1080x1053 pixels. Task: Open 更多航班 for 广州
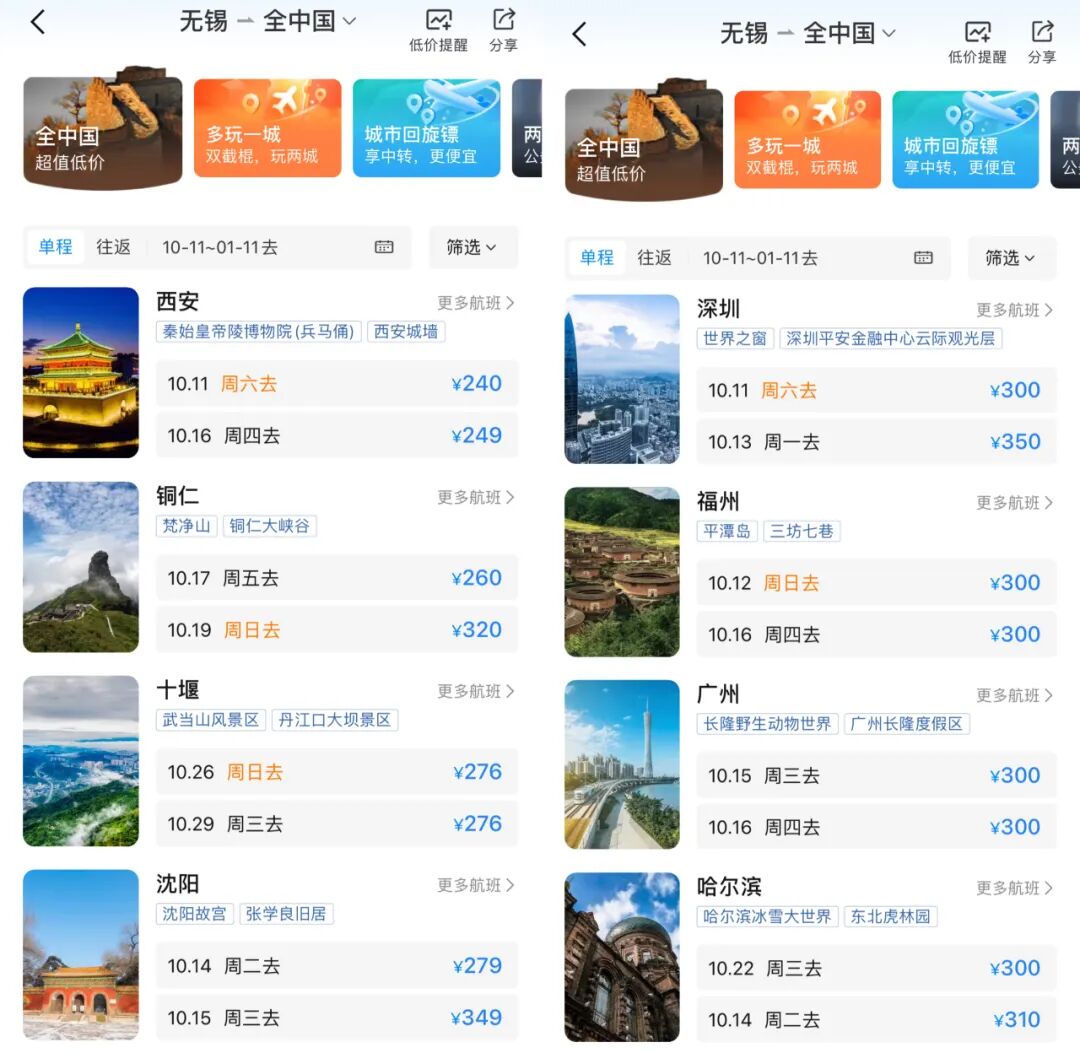[1014, 695]
